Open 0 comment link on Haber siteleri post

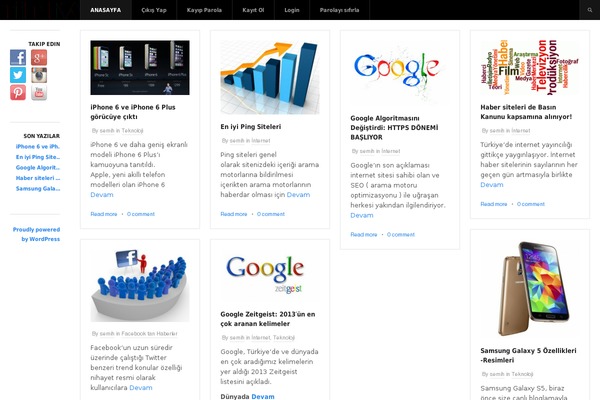pyautogui.click(x=531, y=204)
